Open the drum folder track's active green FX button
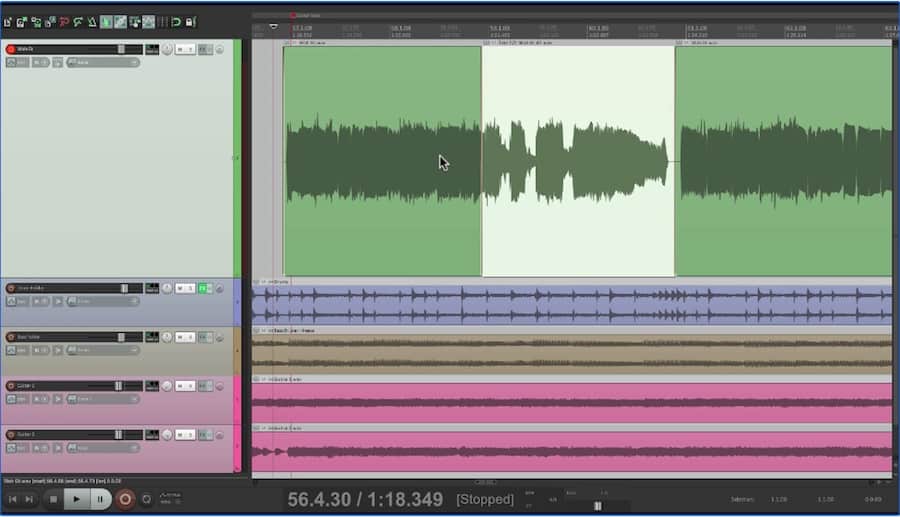This screenshot has width=900, height=517. (x=203, y=288)
